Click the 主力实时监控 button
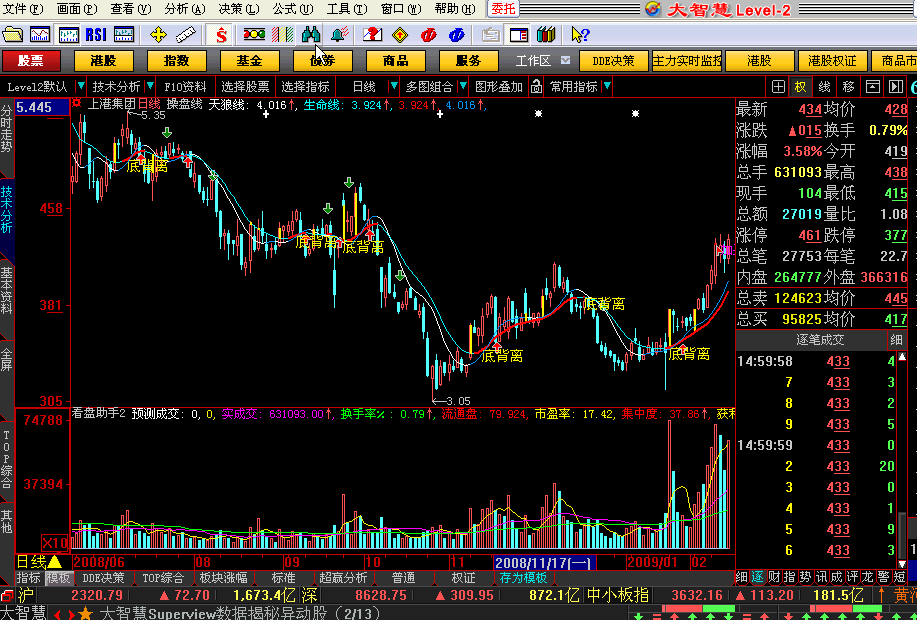 pyautogui.click(x=687, y=61)
